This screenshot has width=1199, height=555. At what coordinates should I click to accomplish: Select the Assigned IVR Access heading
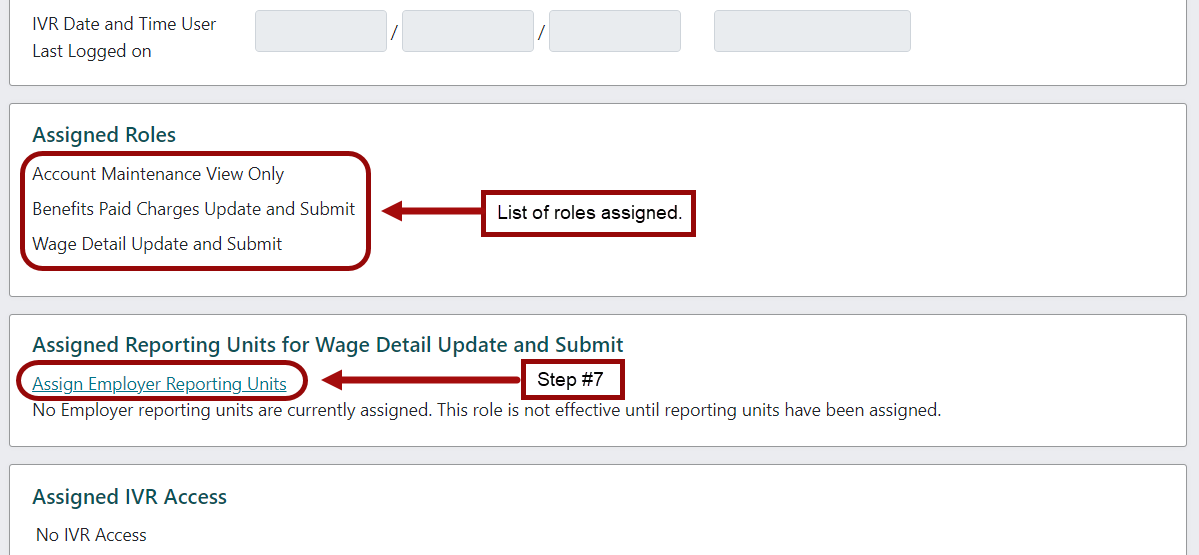pos(129,497)
